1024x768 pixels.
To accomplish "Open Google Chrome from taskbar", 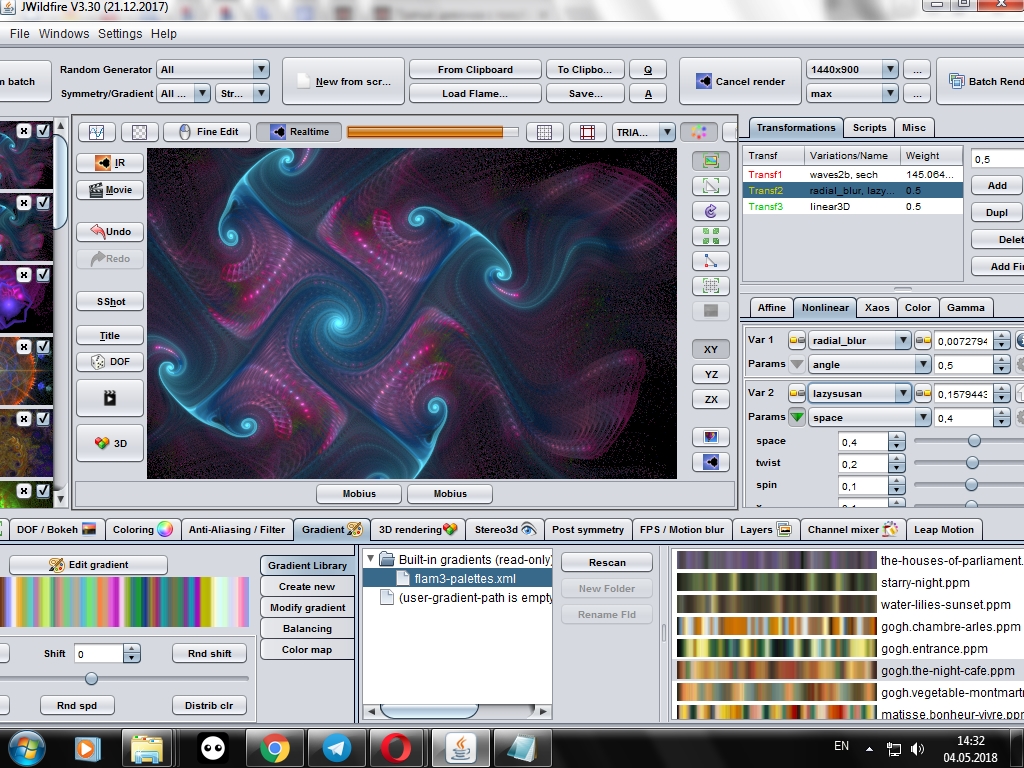I will (275, 748).
